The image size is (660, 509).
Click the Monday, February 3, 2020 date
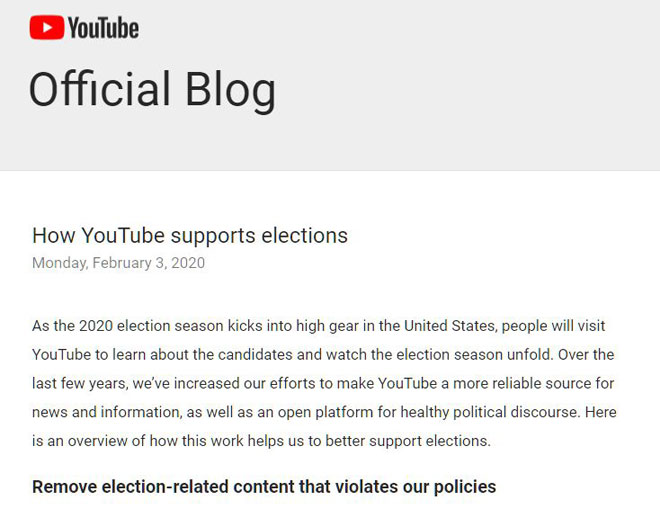(x=118, y=263)
